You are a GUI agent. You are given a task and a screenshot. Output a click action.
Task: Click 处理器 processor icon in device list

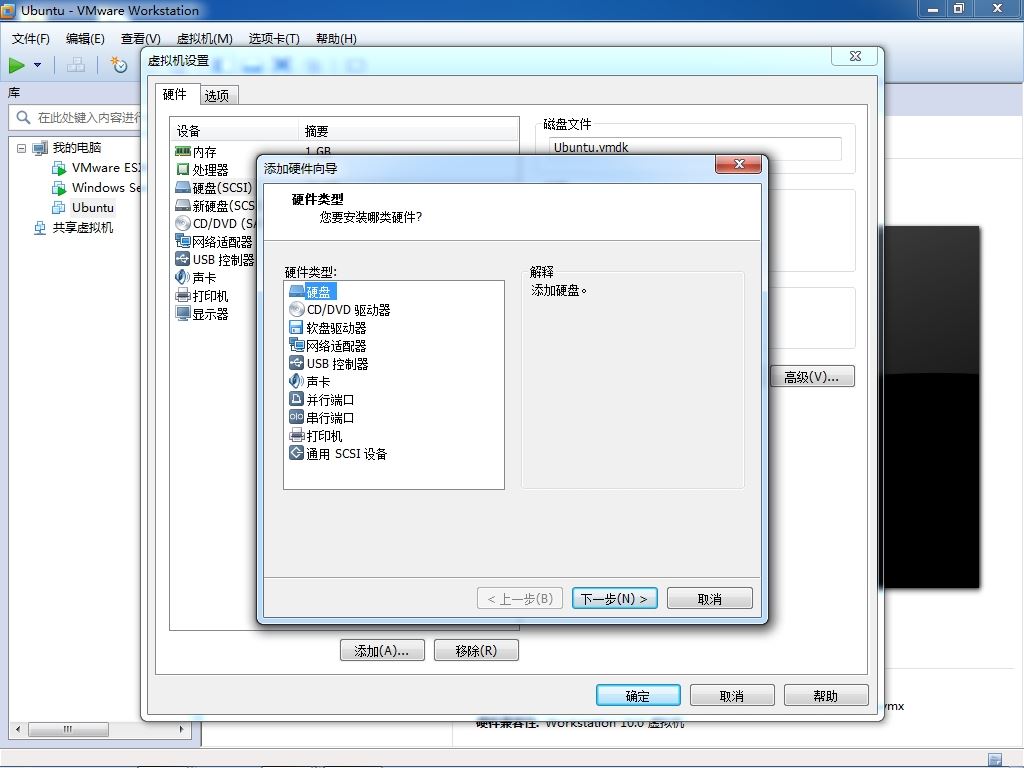tap(183, 170)
